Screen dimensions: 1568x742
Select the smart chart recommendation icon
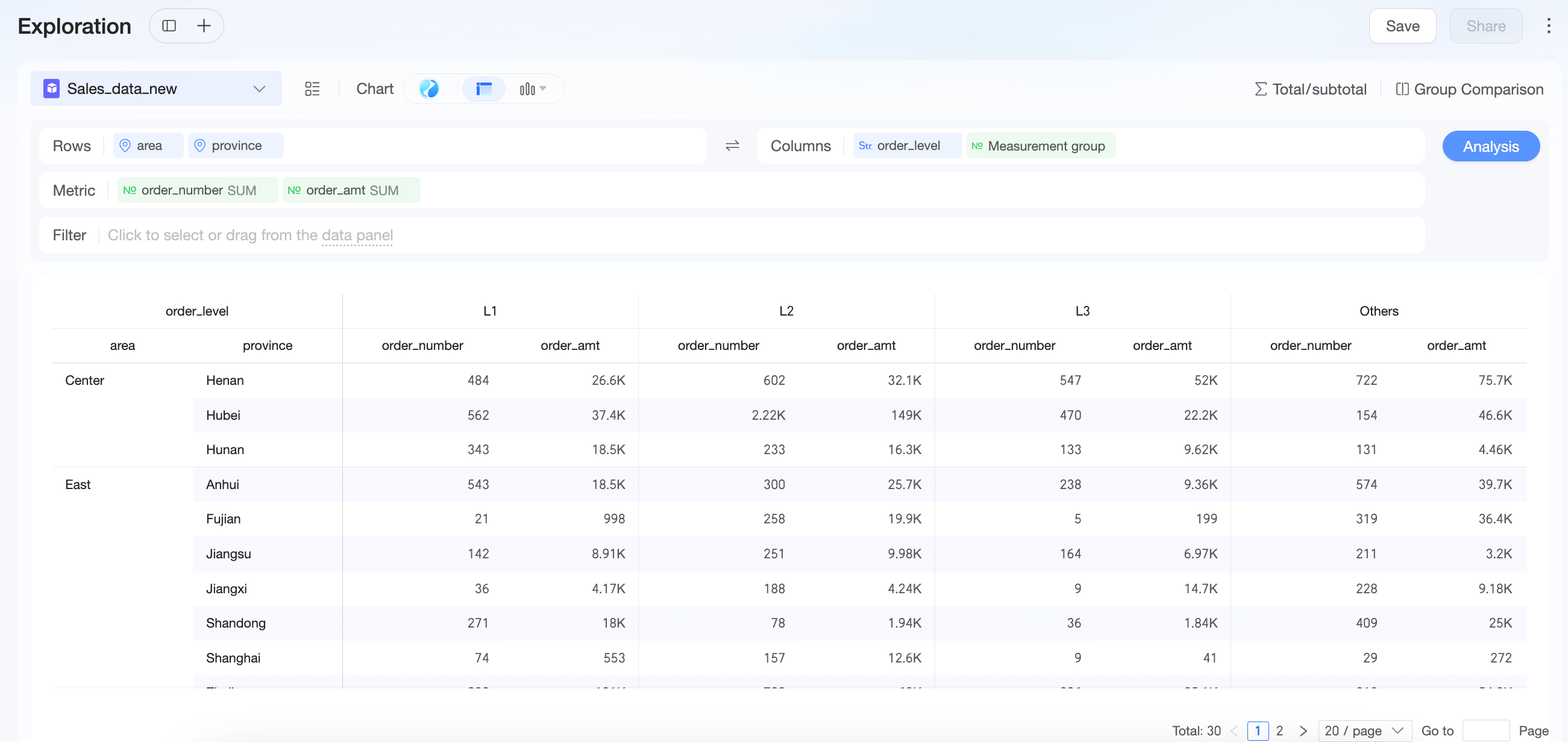(429, 89)
